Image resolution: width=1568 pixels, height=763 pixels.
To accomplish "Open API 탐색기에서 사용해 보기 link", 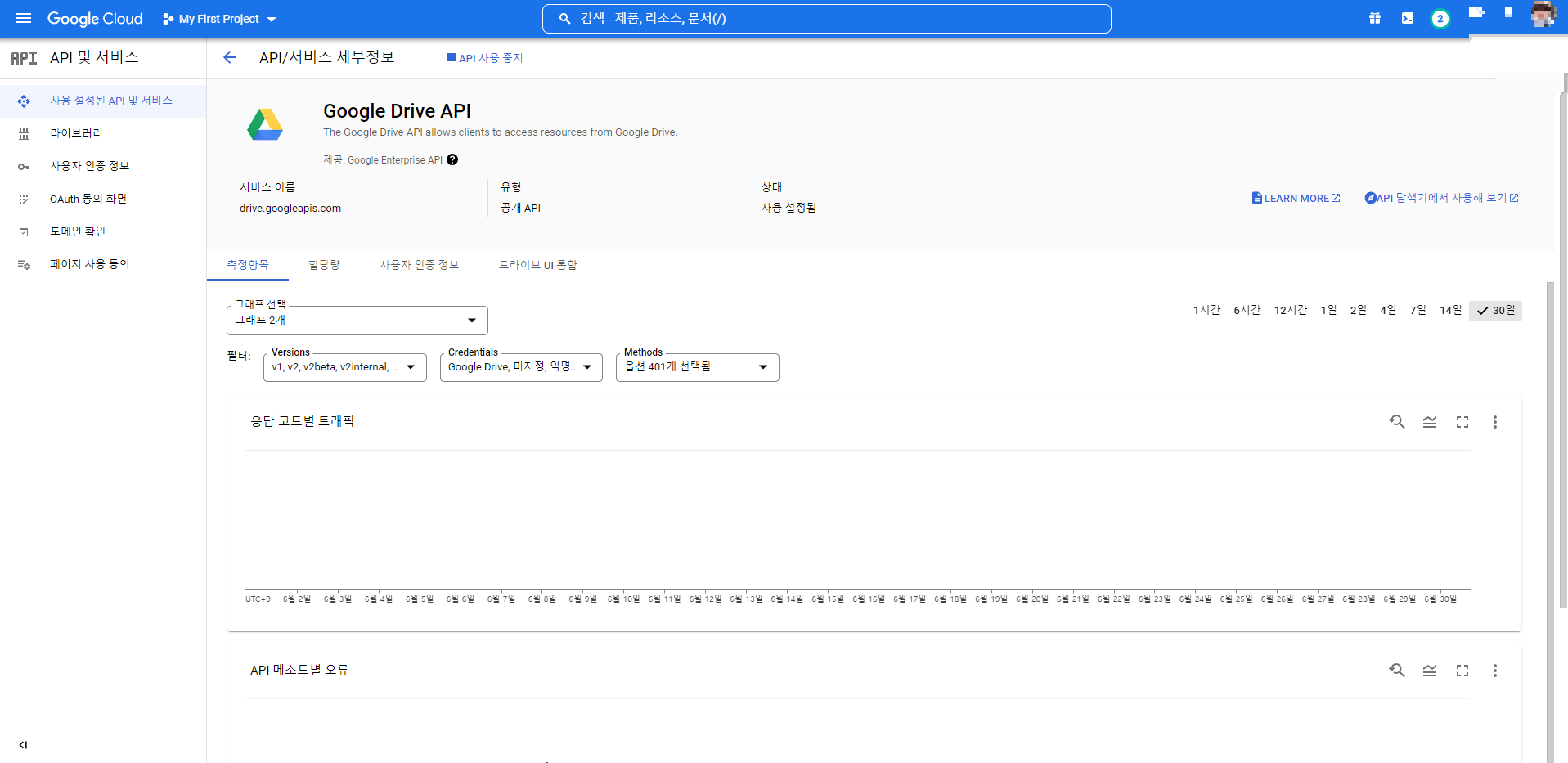I will [1442, 198].
